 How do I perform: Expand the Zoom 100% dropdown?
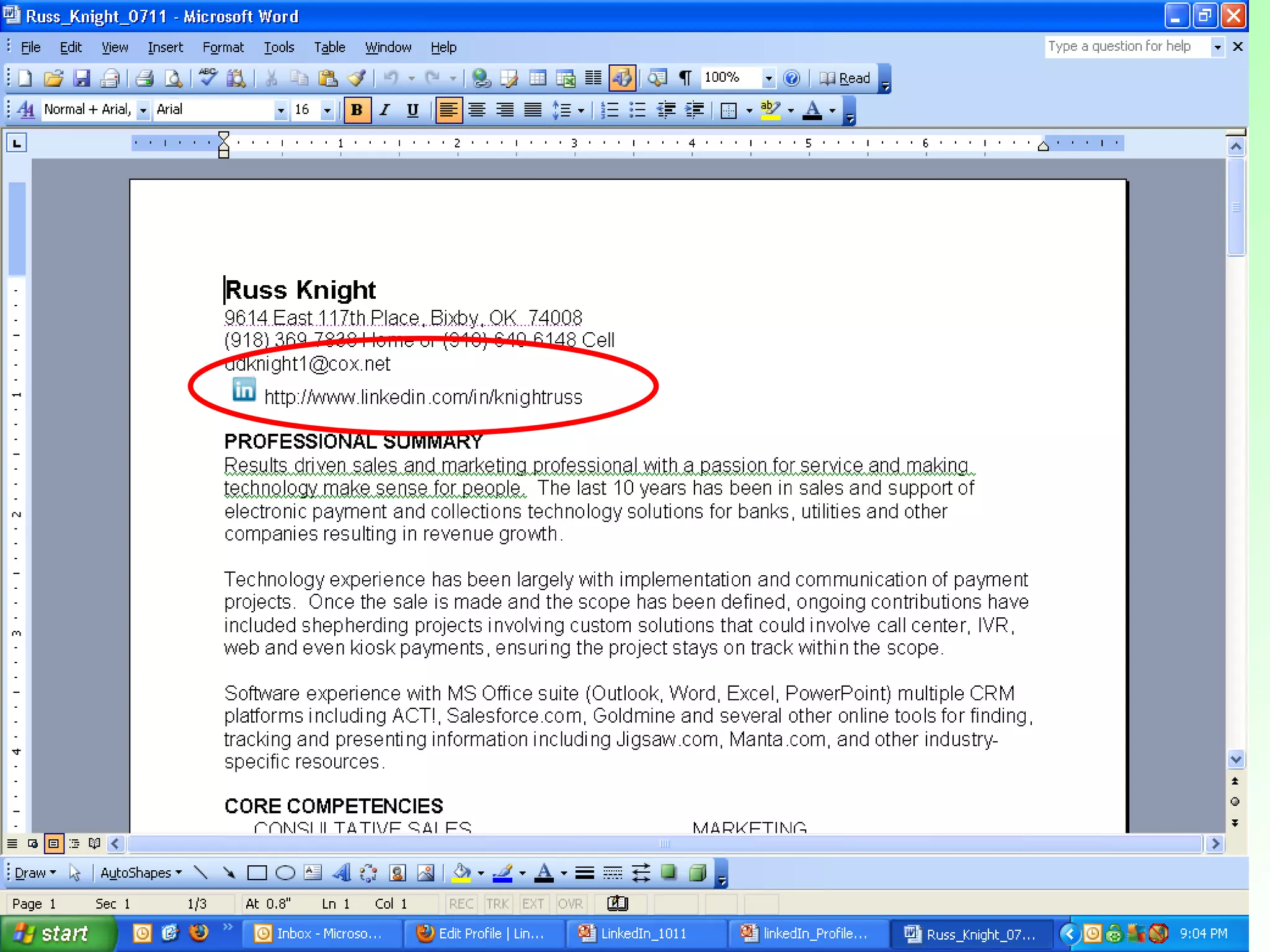coord(768,78)
